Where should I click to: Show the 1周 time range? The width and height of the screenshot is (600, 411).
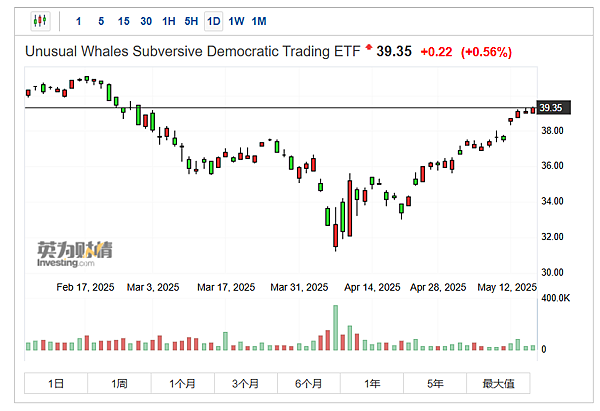coord(119,383)
